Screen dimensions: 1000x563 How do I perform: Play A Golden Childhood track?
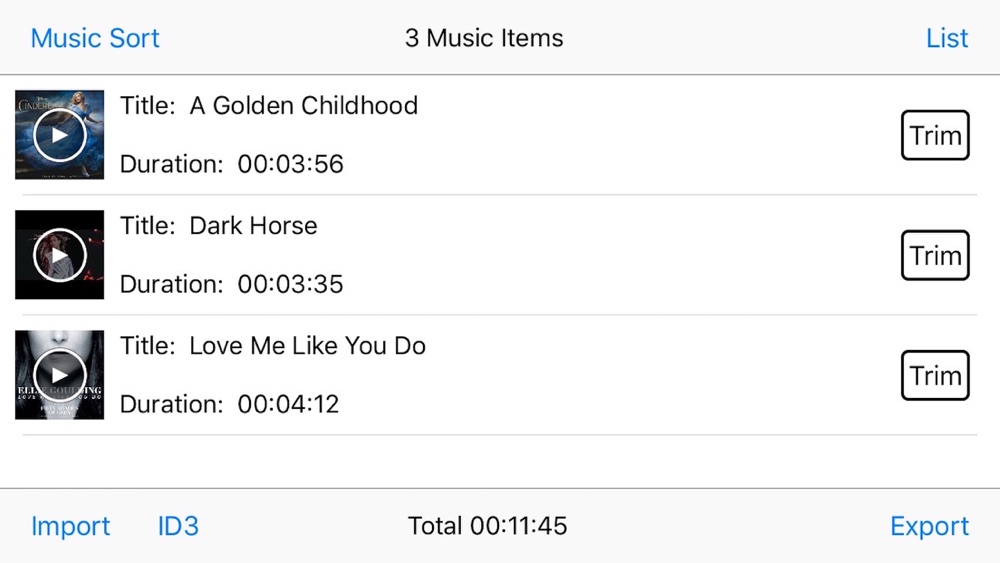[59, 135]
